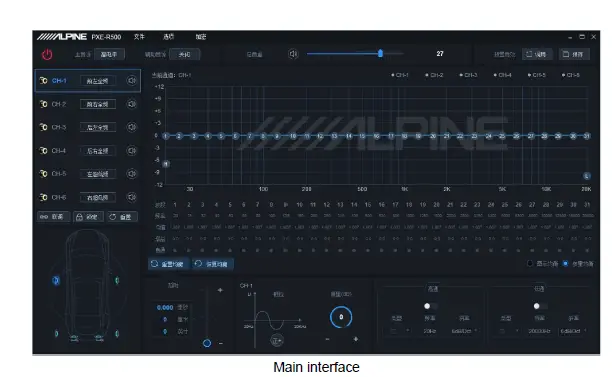Decrease delay with the minus beside the slider

[x=221, y=343]
